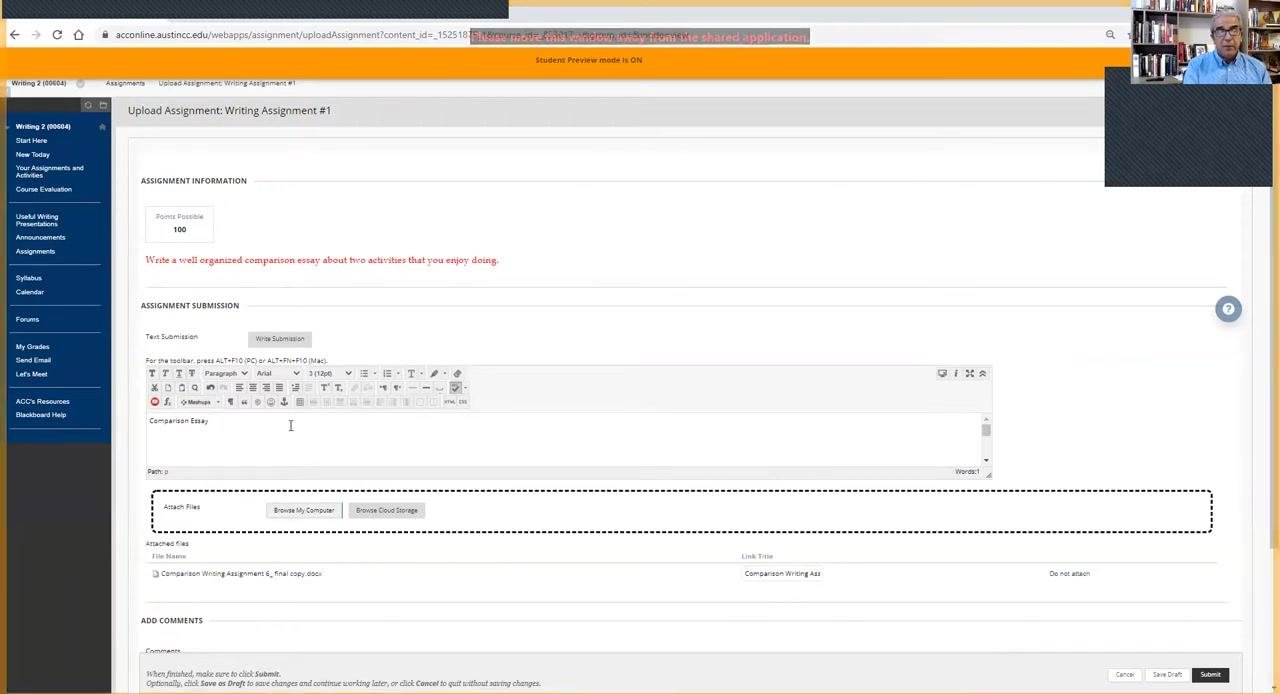Reload the page in the browser

[x=57, y=35]
